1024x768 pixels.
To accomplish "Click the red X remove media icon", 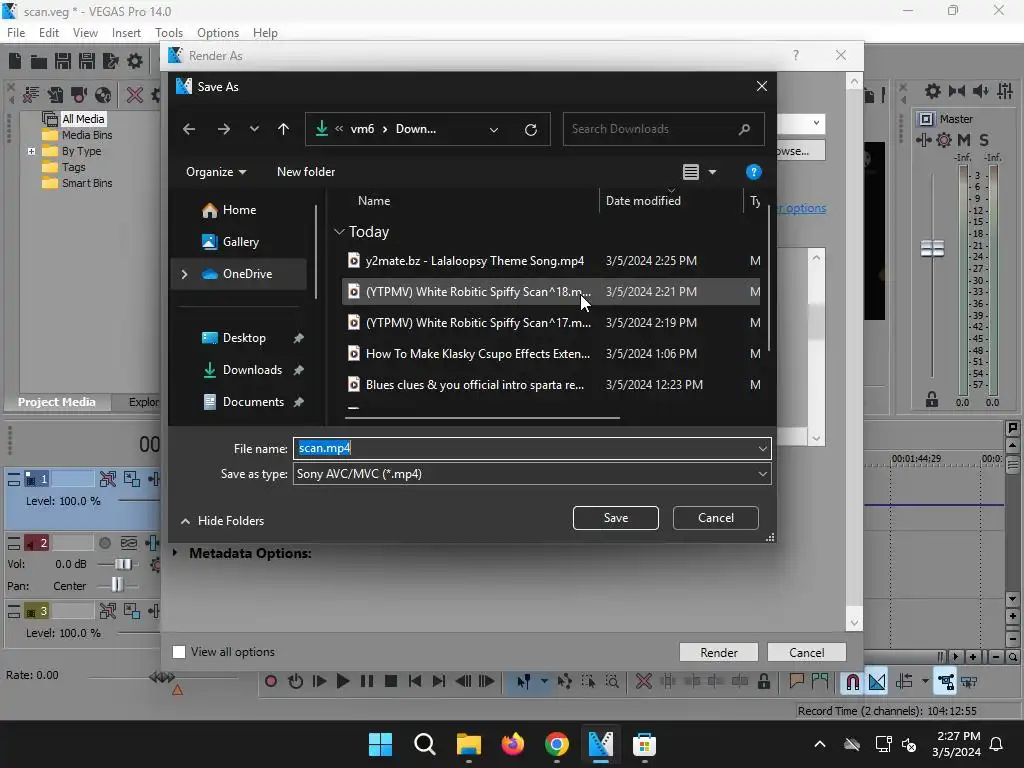I will coord(135,95).
